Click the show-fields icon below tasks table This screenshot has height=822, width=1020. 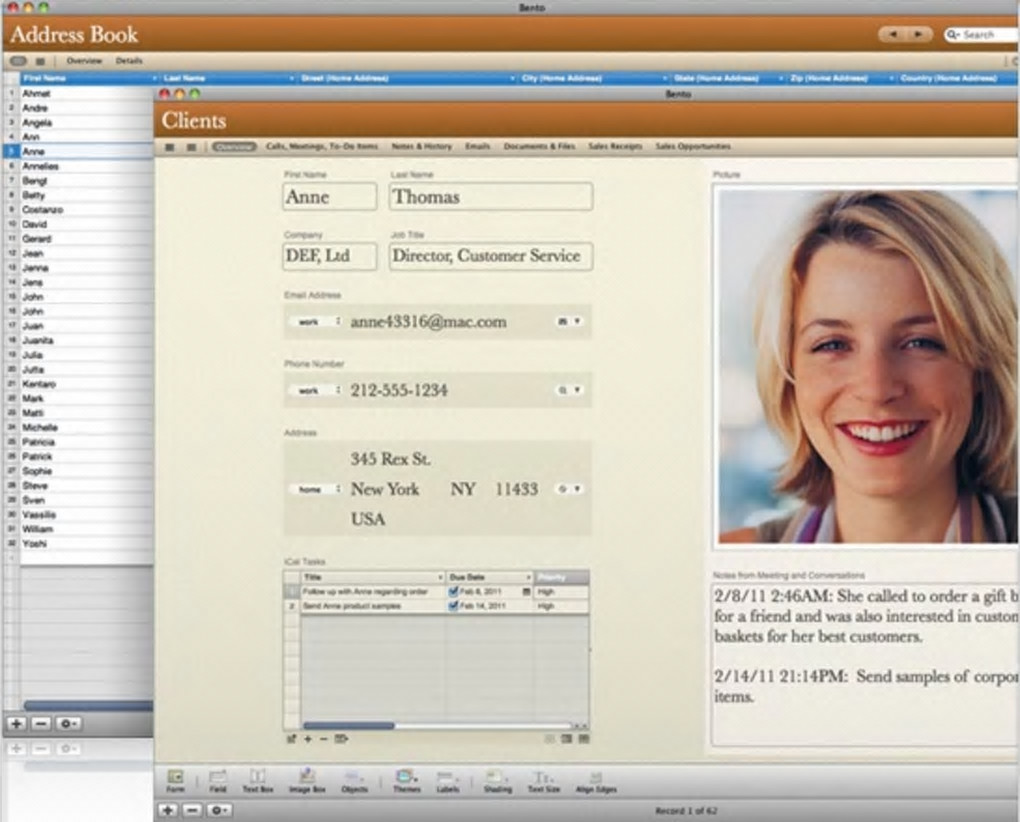[341, 739]
